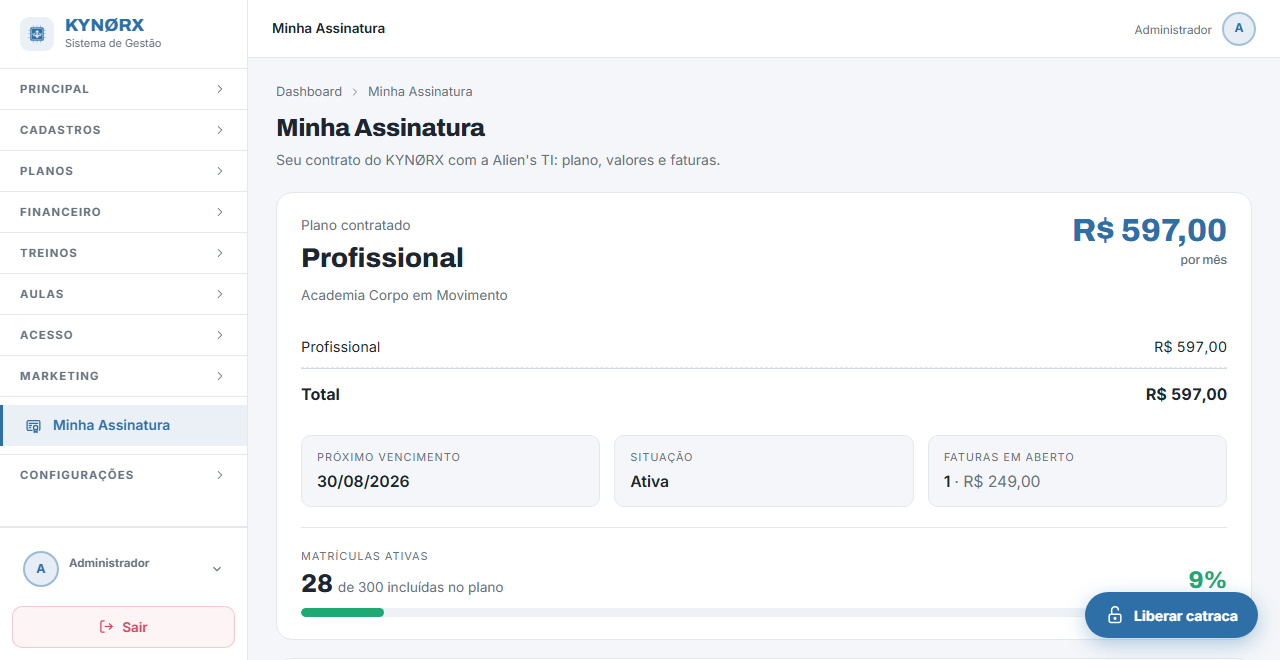Click the matrículas ativas progress bar
The width and height of the screenshot is (1280, 660).
[763, 612]
